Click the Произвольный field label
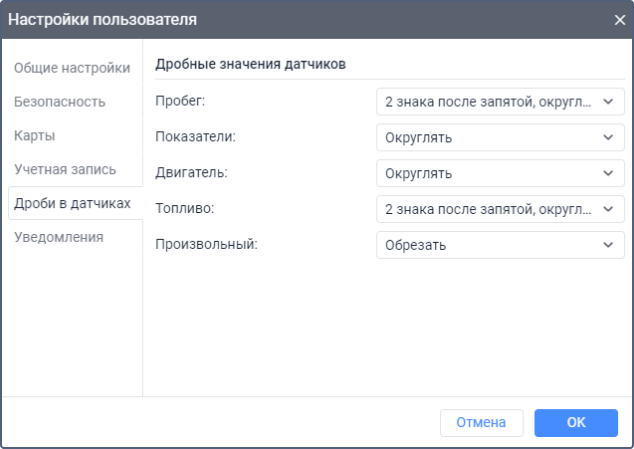 pyautogui.click(x=207, y=245)
